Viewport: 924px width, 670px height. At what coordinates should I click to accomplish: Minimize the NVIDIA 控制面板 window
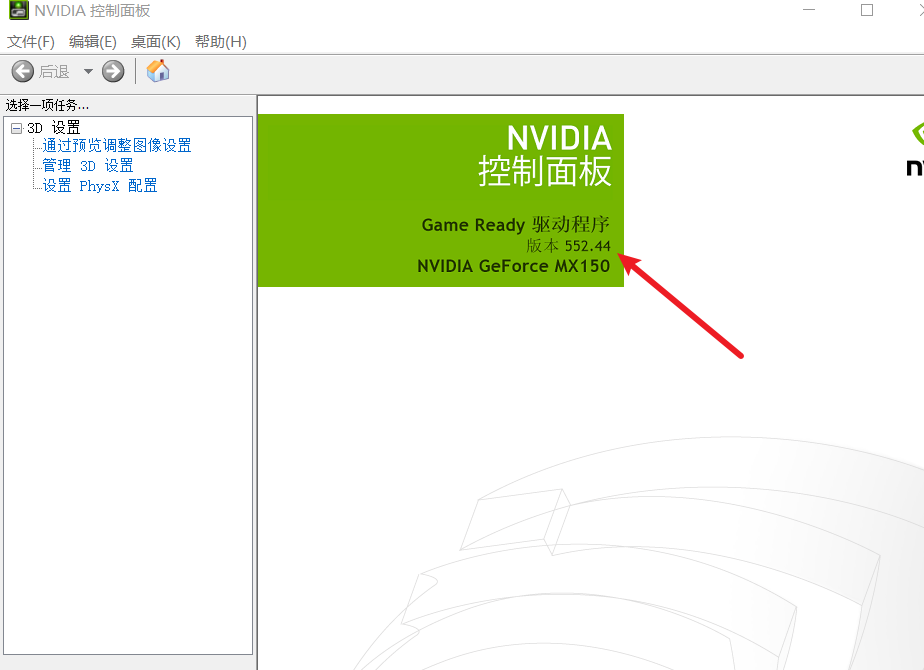pos(808,11)
